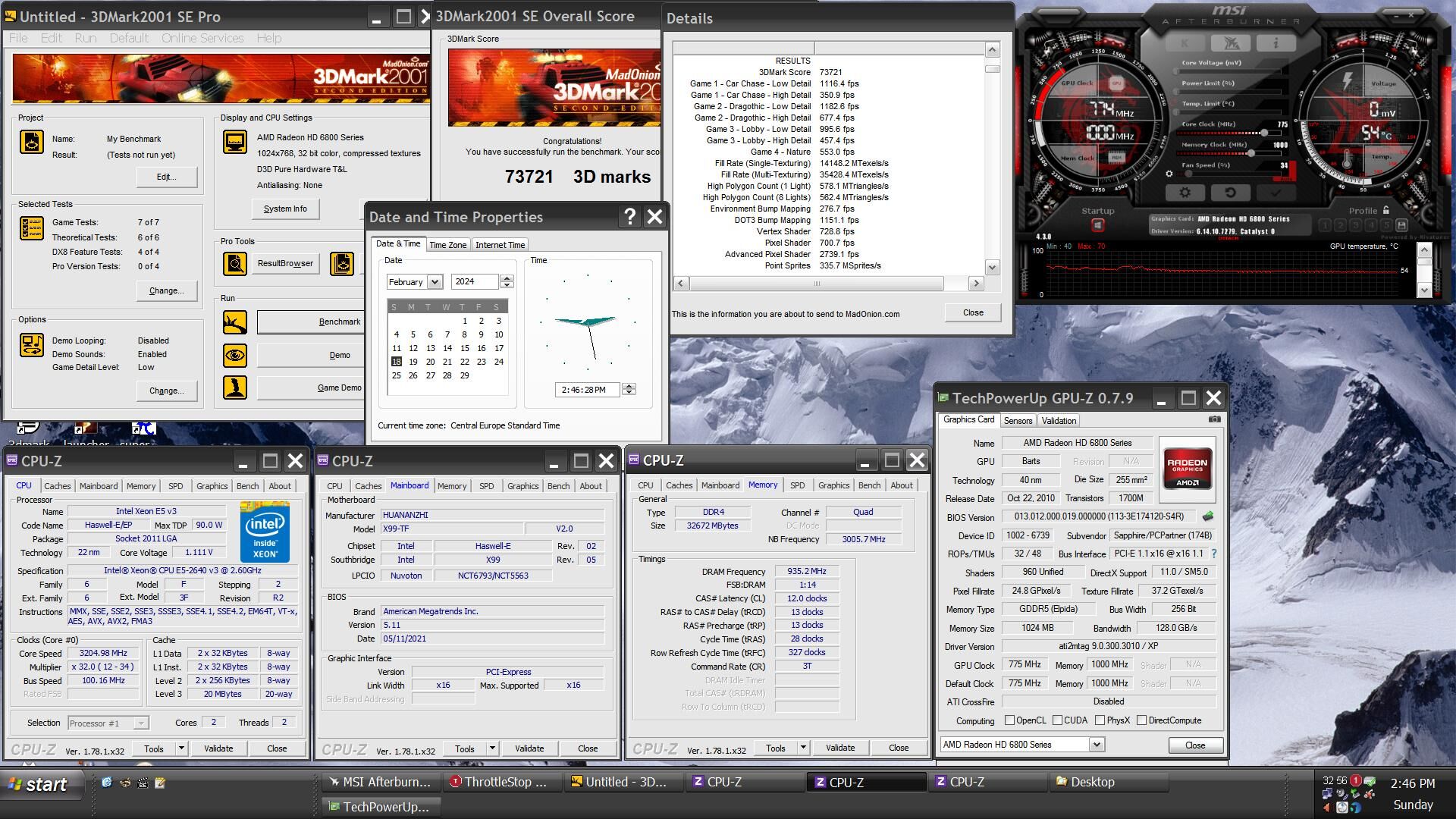The width and height of the screenshot is (1456, 819).
Task: Click Change... button under Selected Tests
Action: point(167,290)
